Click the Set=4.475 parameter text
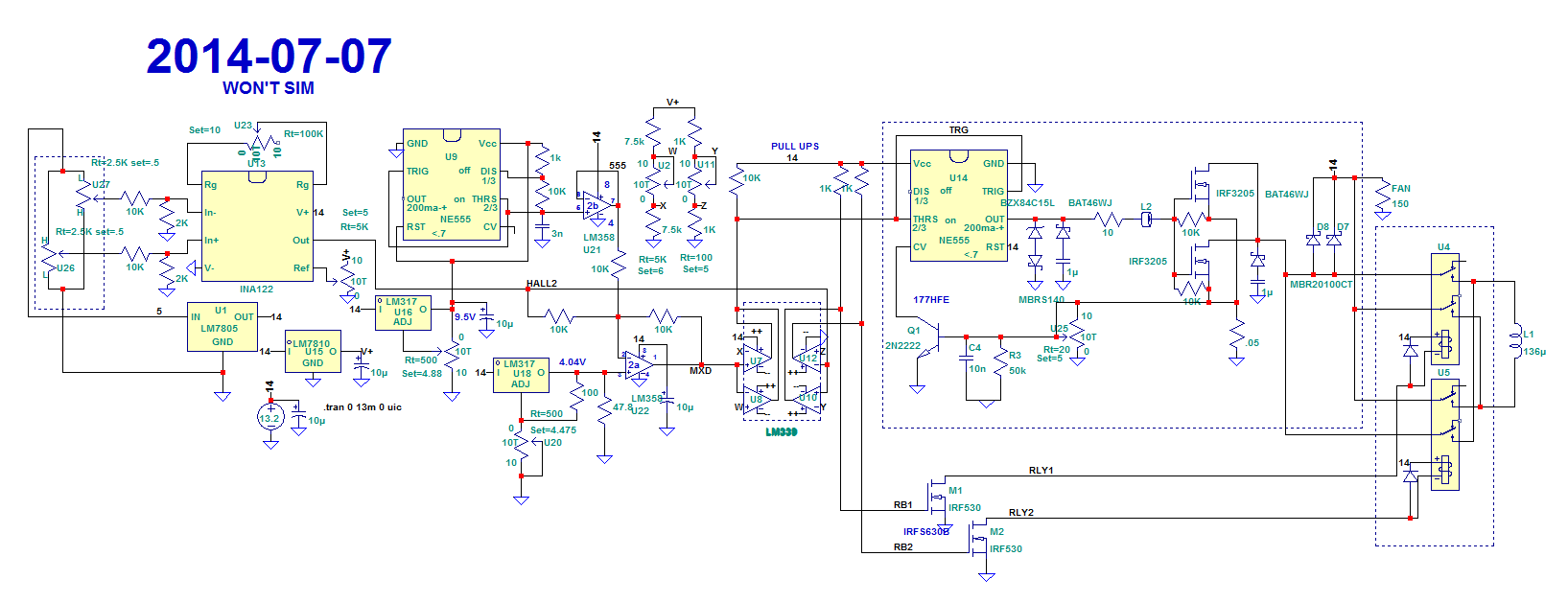1568x603 pixels. pos(553,430)
